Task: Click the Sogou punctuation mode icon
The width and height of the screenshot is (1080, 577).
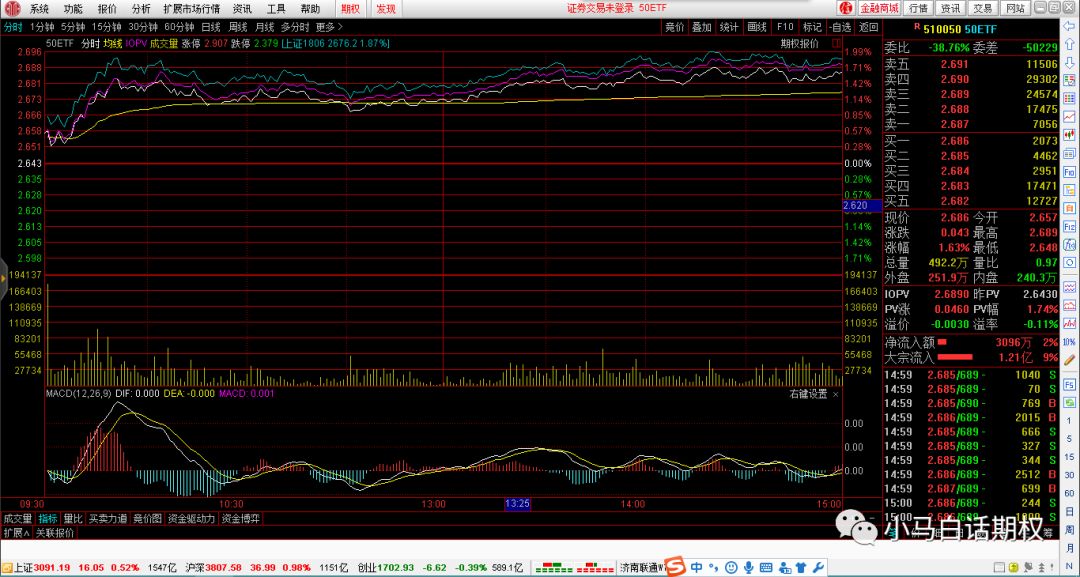Action: pos(714,568)
